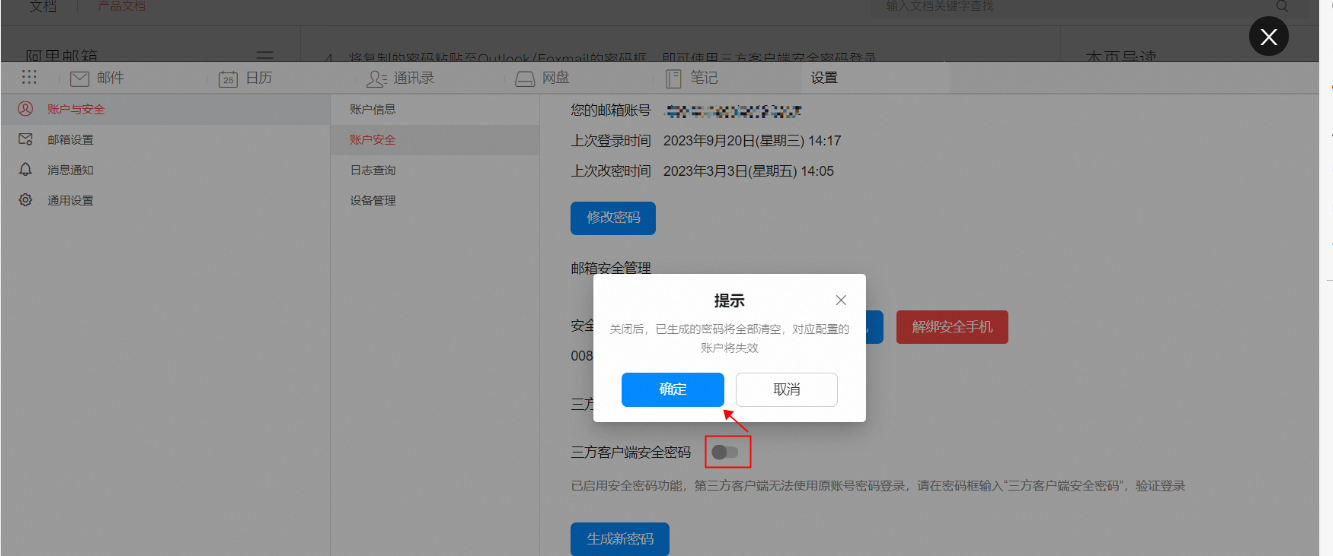Open the 网盘 drive tab
Screen dimensions: 1333x556
point(542,78)
